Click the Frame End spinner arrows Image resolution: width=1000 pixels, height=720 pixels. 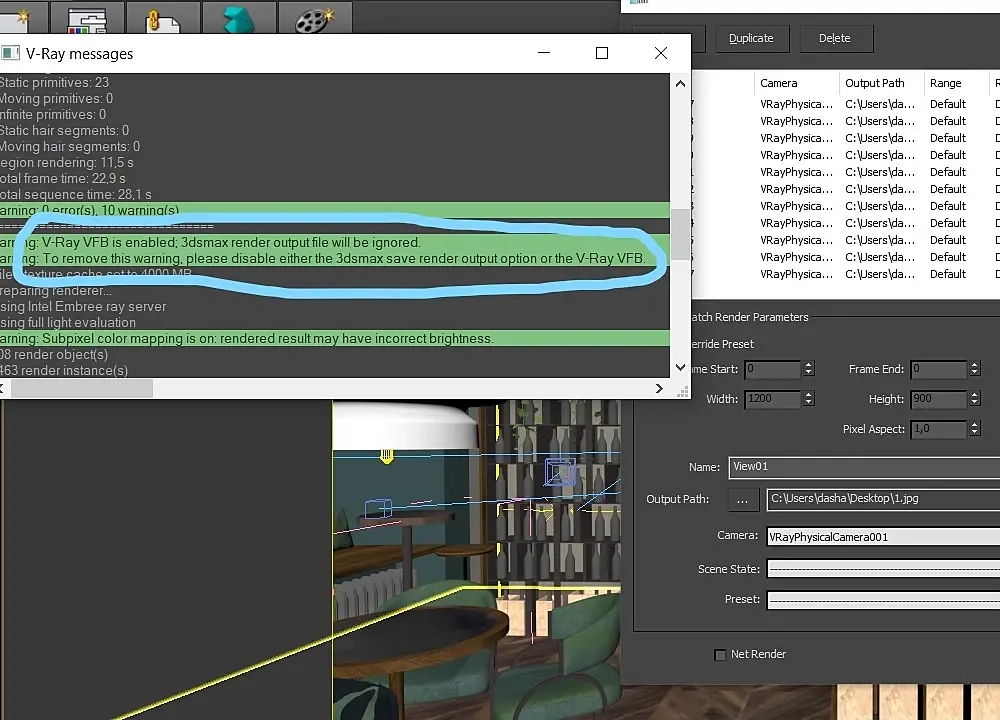(974, 369)
